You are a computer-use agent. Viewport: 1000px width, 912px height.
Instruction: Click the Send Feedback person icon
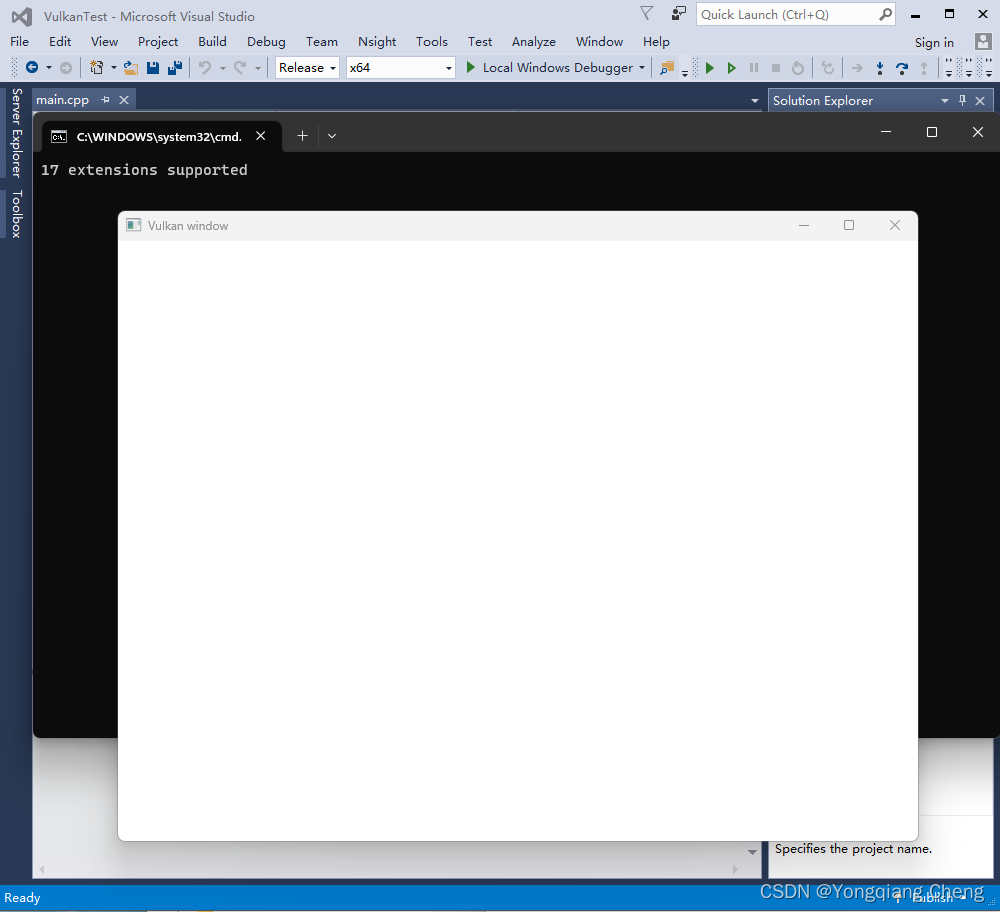(x=679, y=13)
